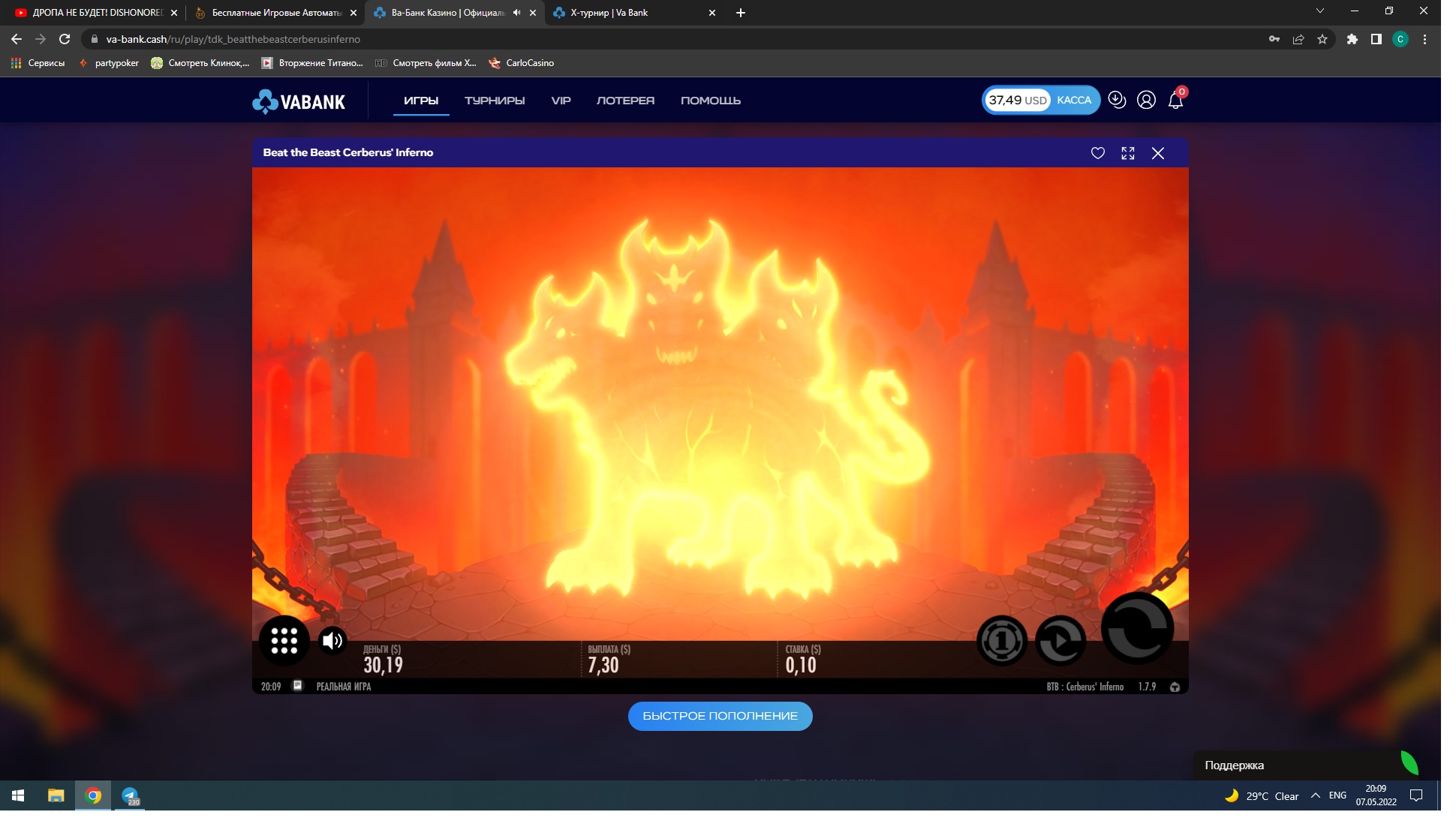Mute audio on the Ва-Банк tab

[516, 13]
